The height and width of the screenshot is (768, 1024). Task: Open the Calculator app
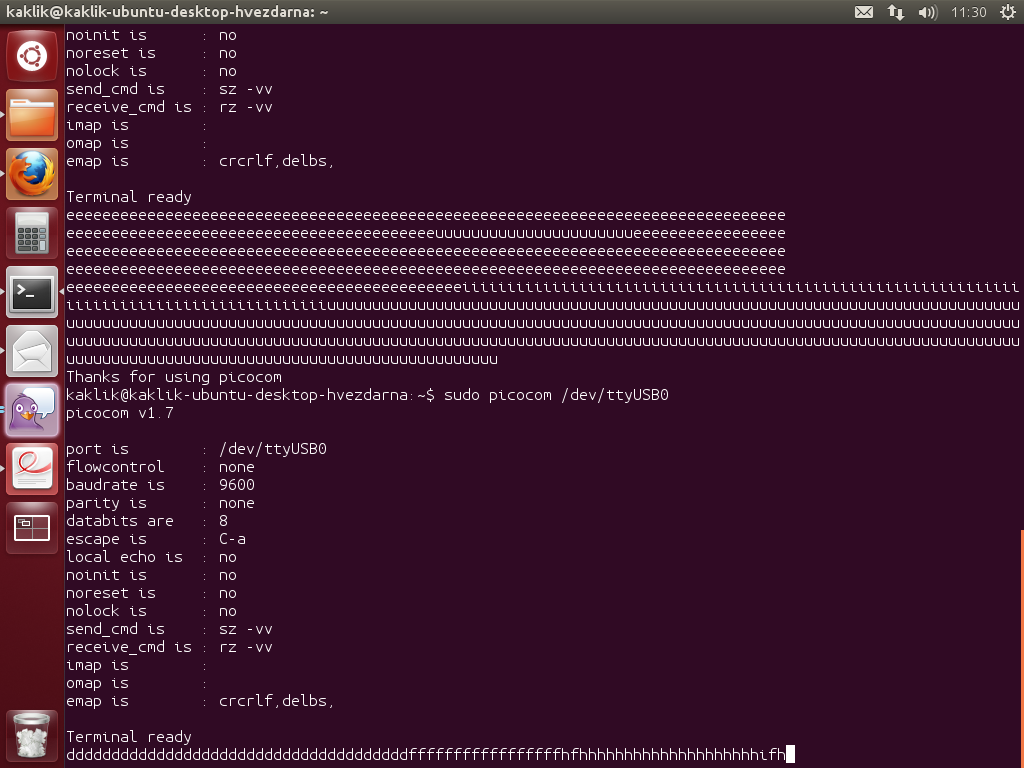[32, 233]
